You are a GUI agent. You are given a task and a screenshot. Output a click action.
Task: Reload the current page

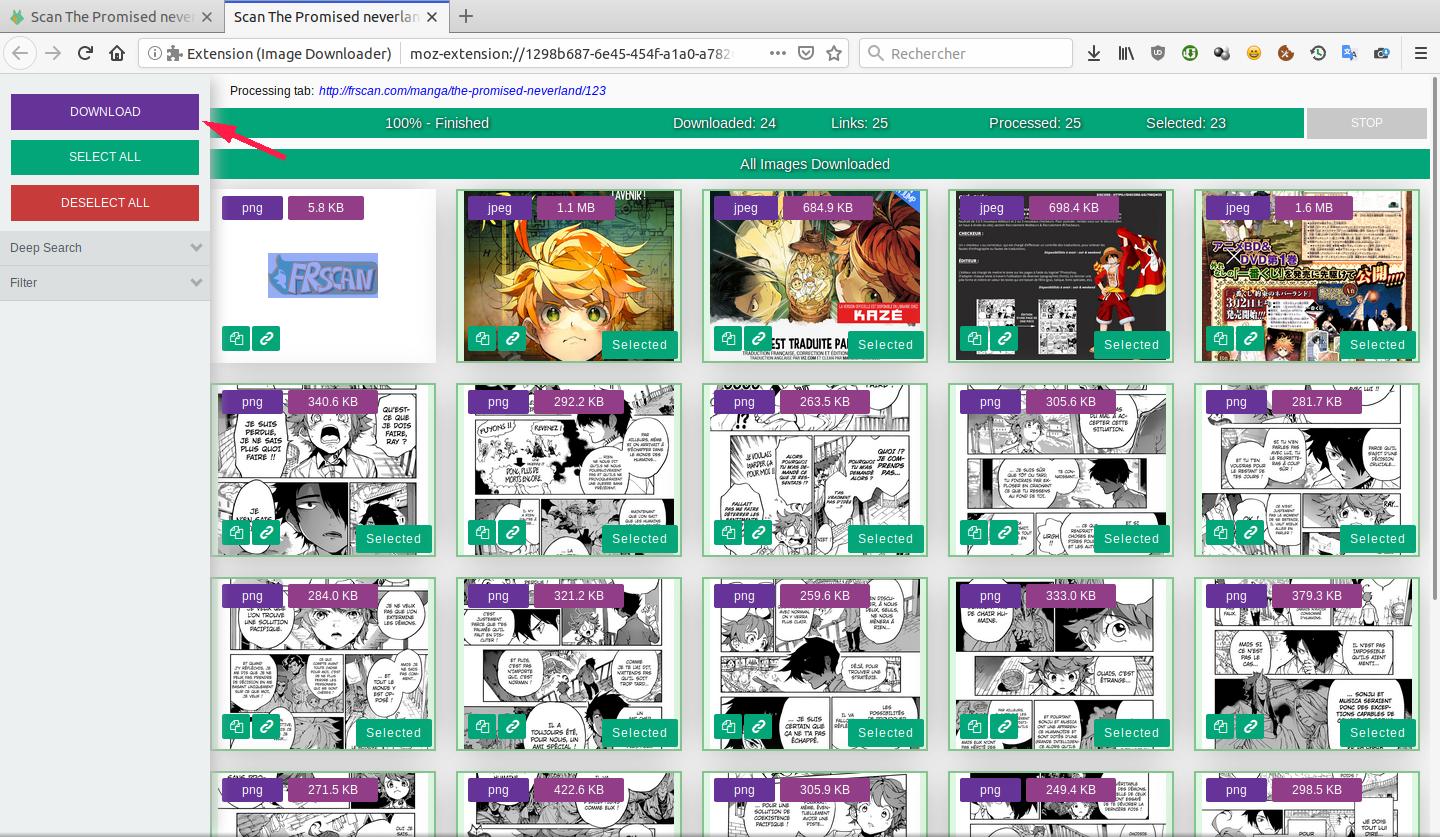point(86,53)
